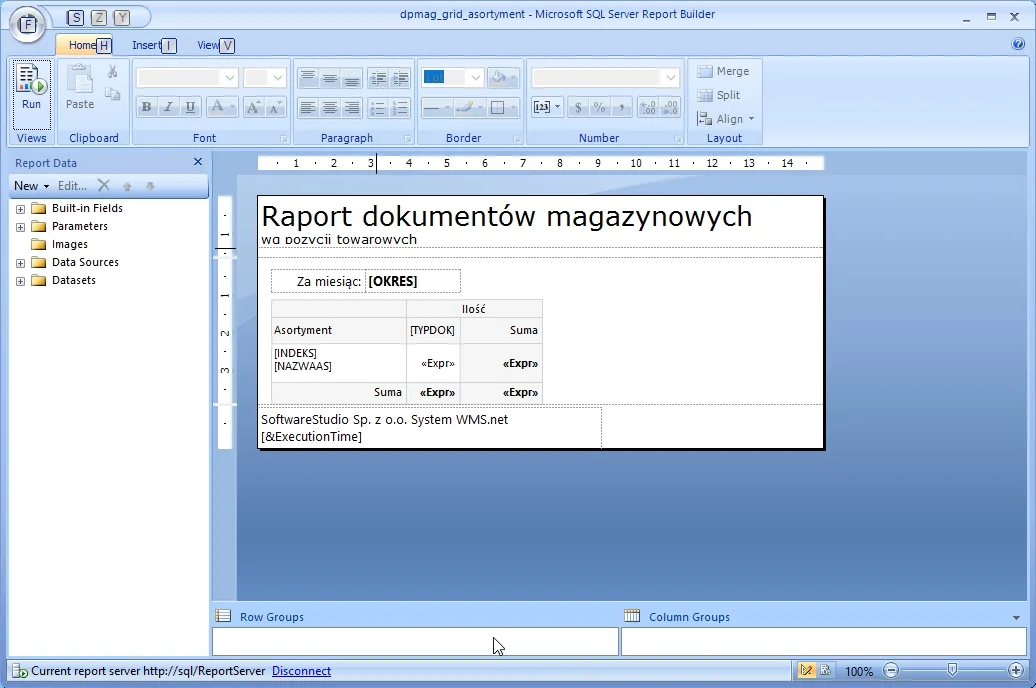Screen dimensions: 1036x688
Task: Align text to bottom
Action: click(x=352, y=78)
